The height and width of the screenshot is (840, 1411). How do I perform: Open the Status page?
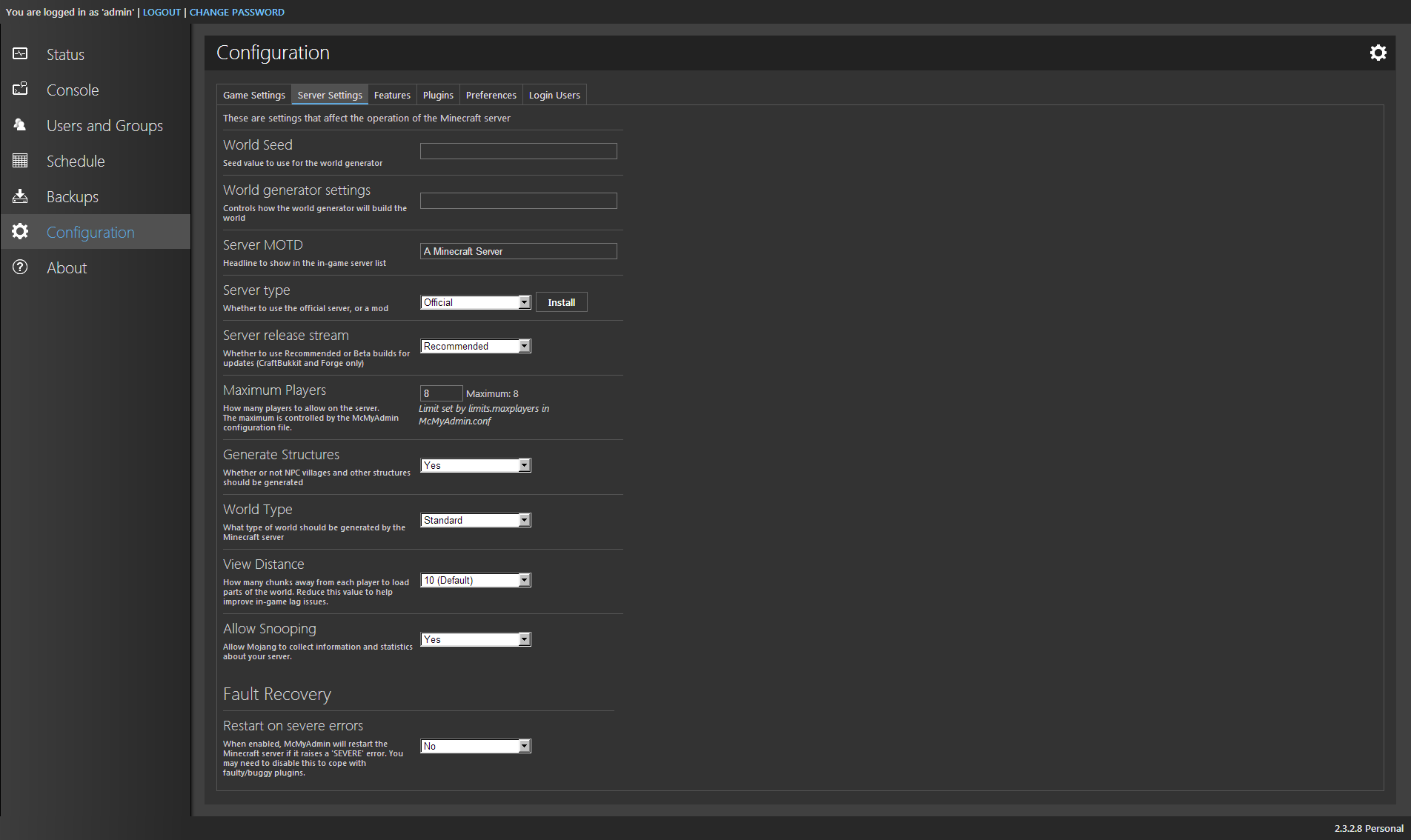click(x=95, y=54)
